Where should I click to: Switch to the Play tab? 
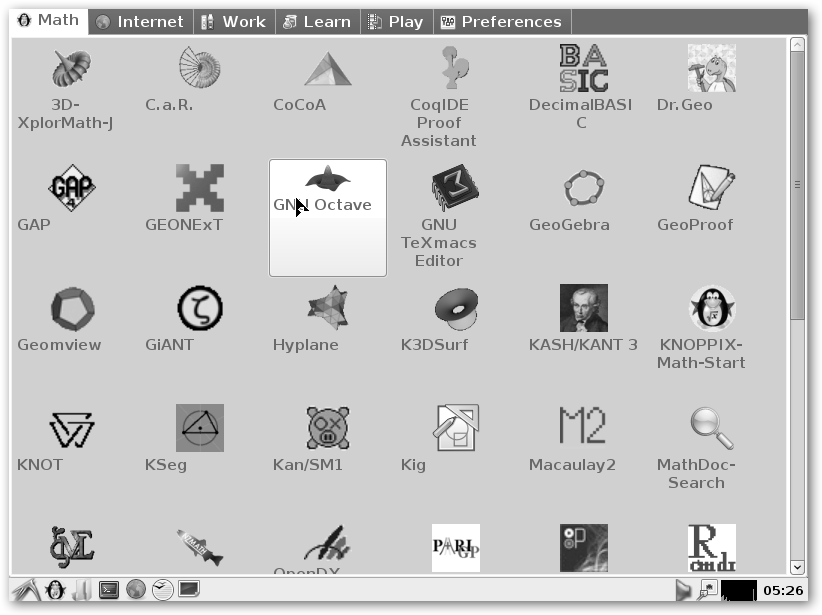(396, 21)
